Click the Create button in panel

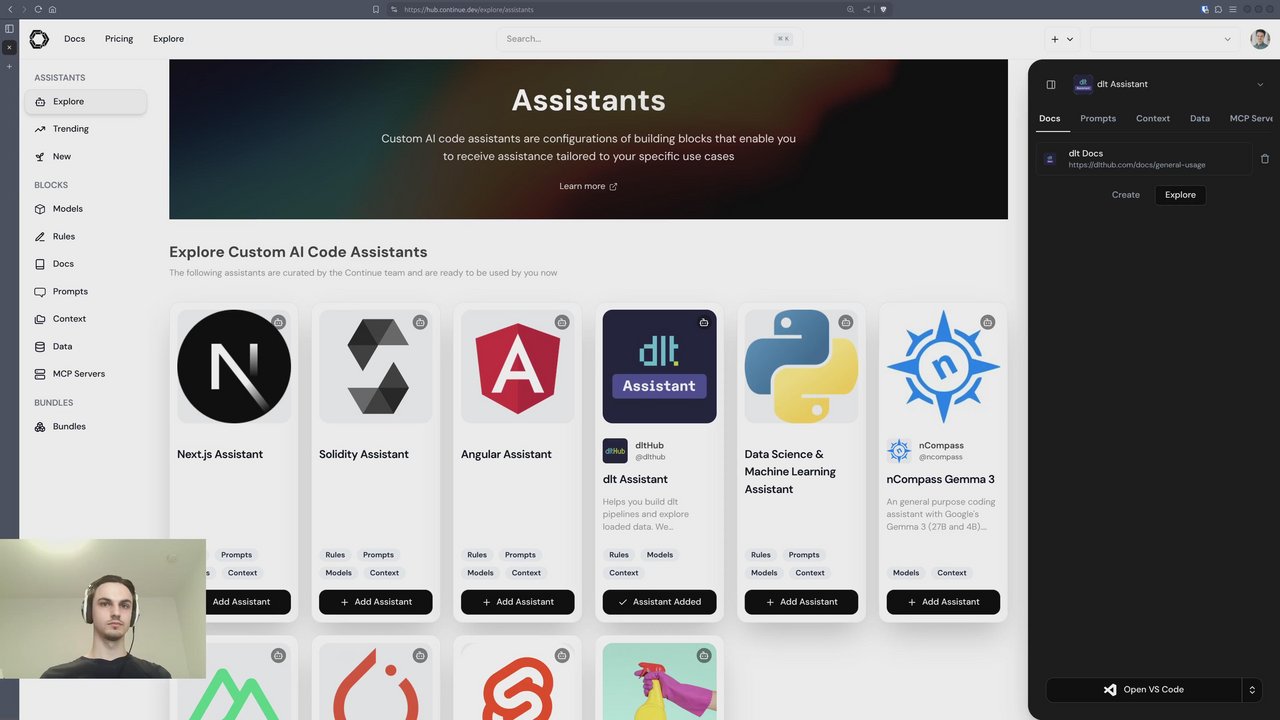coord(1126,195)
